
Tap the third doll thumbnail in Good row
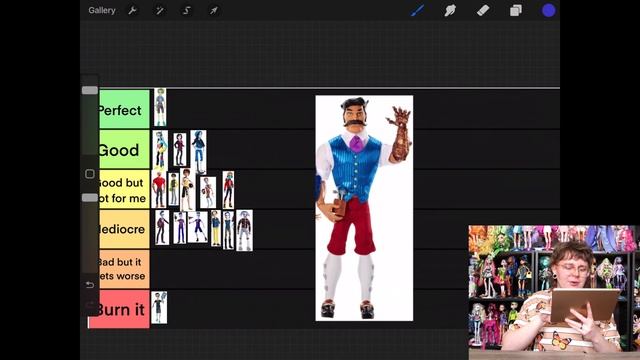[198, 151]
